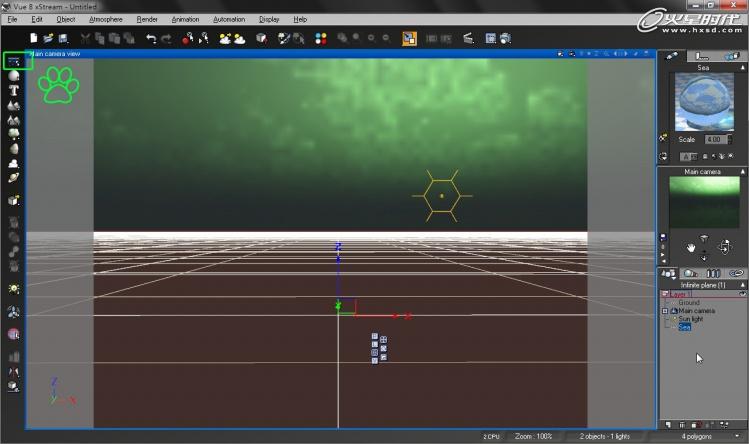Select Sun light in the layer list

coord(691,318)
